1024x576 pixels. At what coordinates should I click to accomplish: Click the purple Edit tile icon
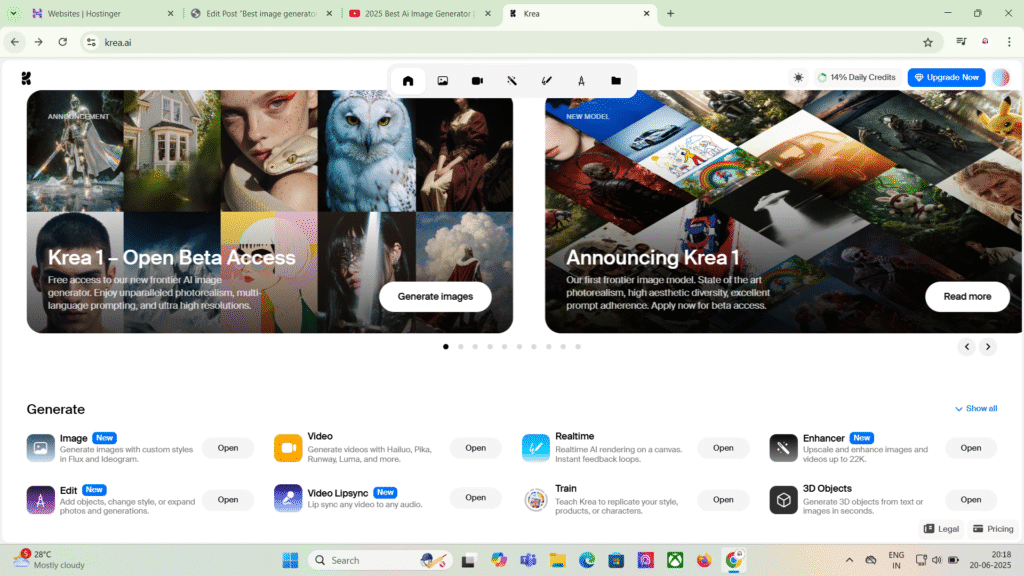coord(40,500)
